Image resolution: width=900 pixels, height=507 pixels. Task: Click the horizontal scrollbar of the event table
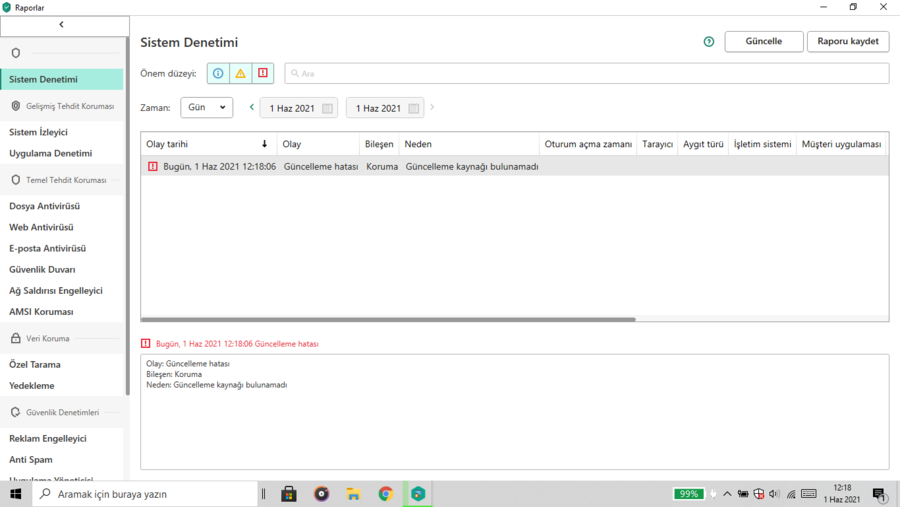click(x=388, y=319)
